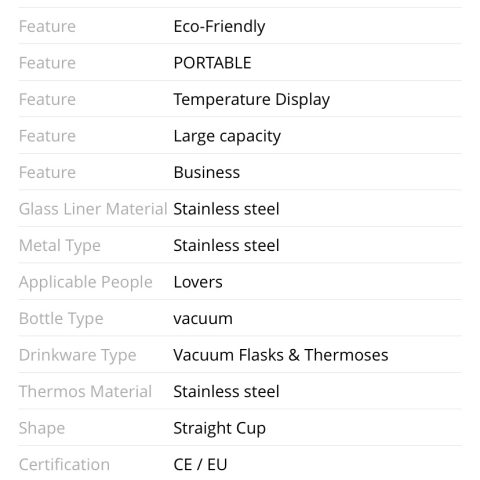480x480 pixels.
Task: Select the CE / EU value
Action: (200, 464)
